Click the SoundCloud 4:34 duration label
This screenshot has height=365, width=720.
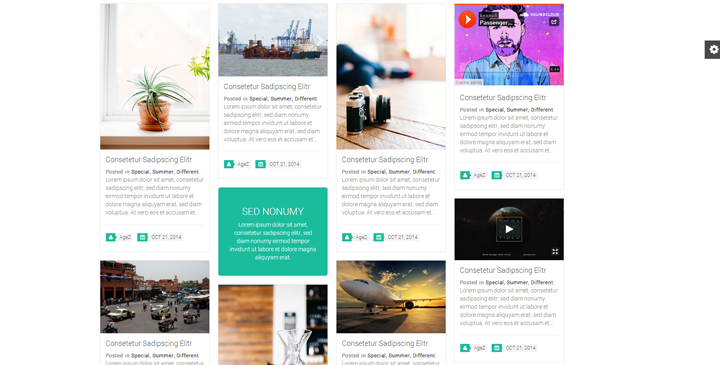click(554, 69)
